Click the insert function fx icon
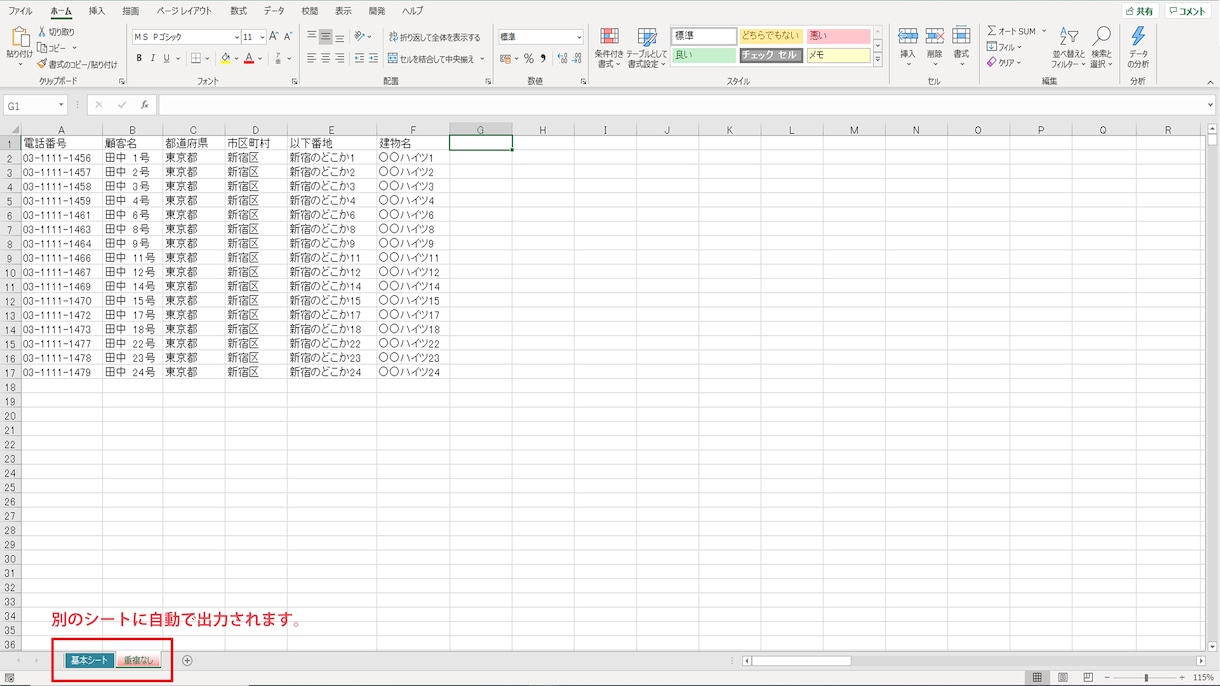1220x686 pixels. [144, 105]
